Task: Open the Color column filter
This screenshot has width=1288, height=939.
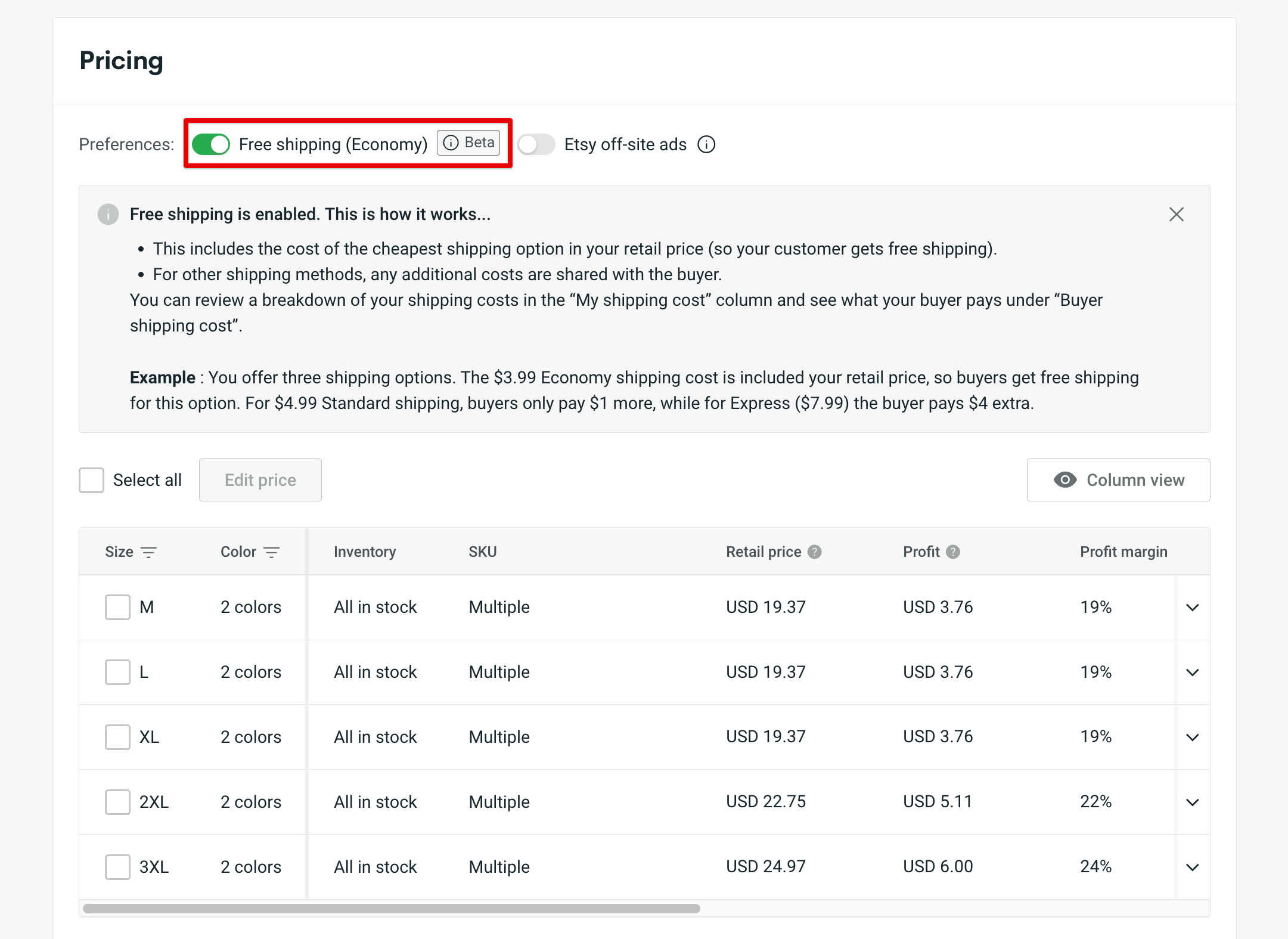Action: coord(272,552)
